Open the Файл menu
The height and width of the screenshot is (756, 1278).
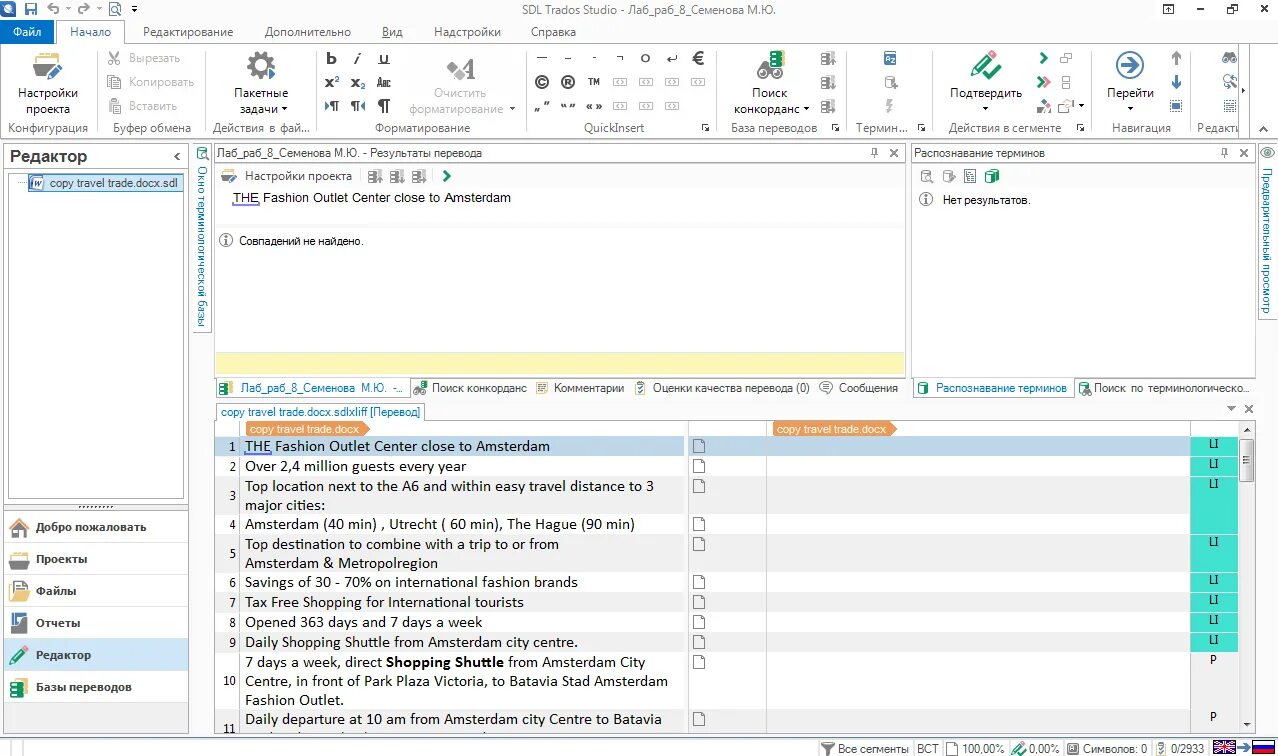[27, 32]
